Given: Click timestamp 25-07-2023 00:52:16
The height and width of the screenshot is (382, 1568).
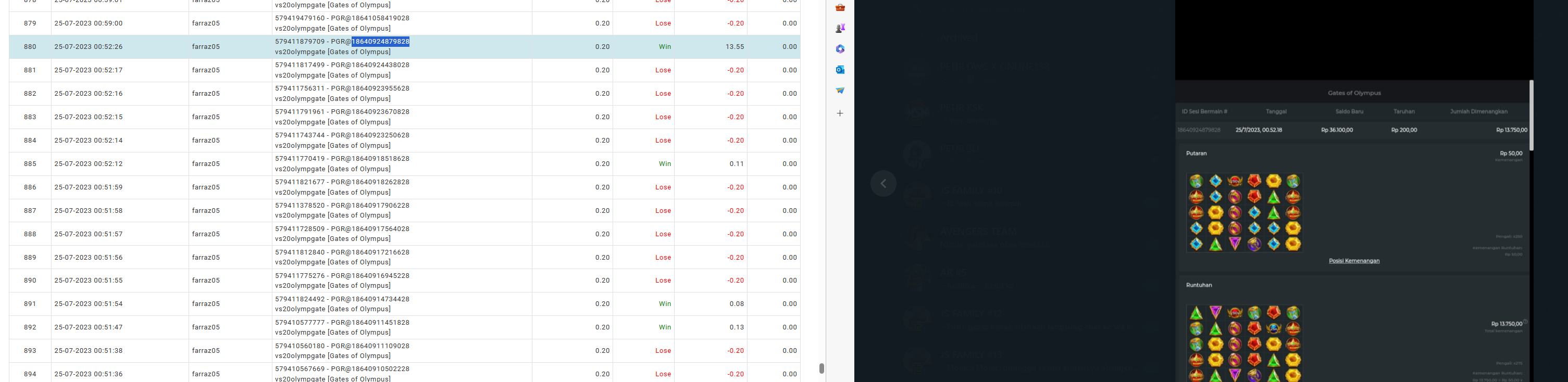Looking at the screenshot, I should [88, 94].
